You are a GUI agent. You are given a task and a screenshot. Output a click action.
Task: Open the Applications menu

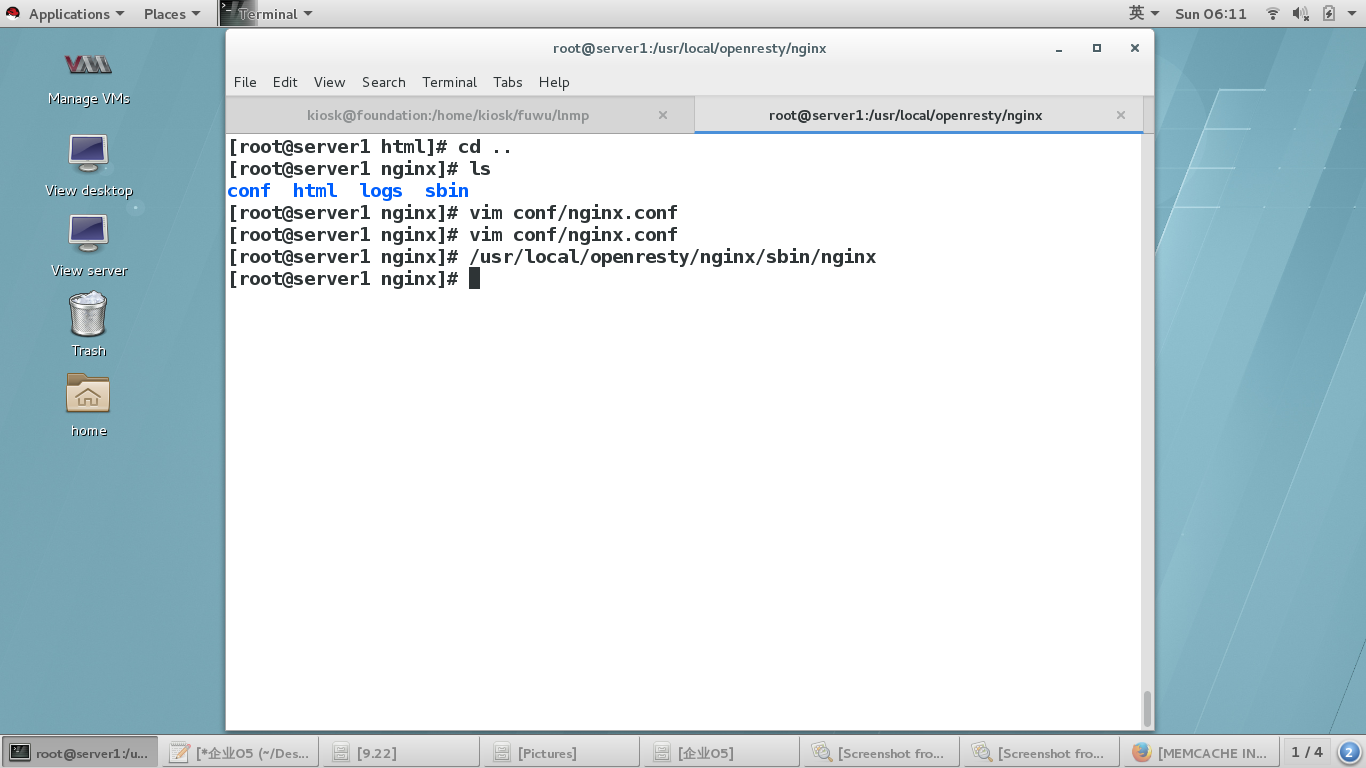coord(76,14)
